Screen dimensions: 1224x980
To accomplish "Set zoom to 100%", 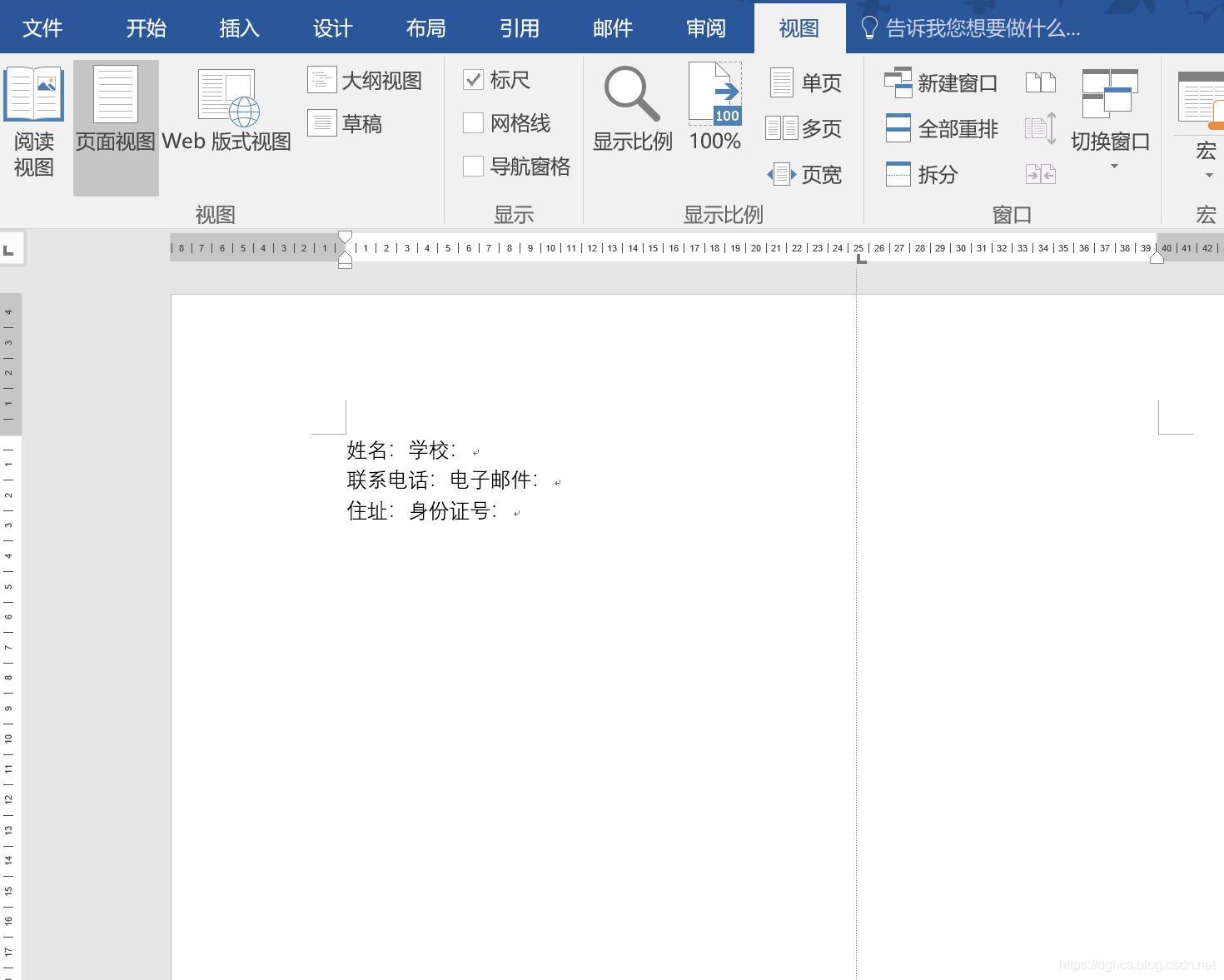I will (714, 108).
